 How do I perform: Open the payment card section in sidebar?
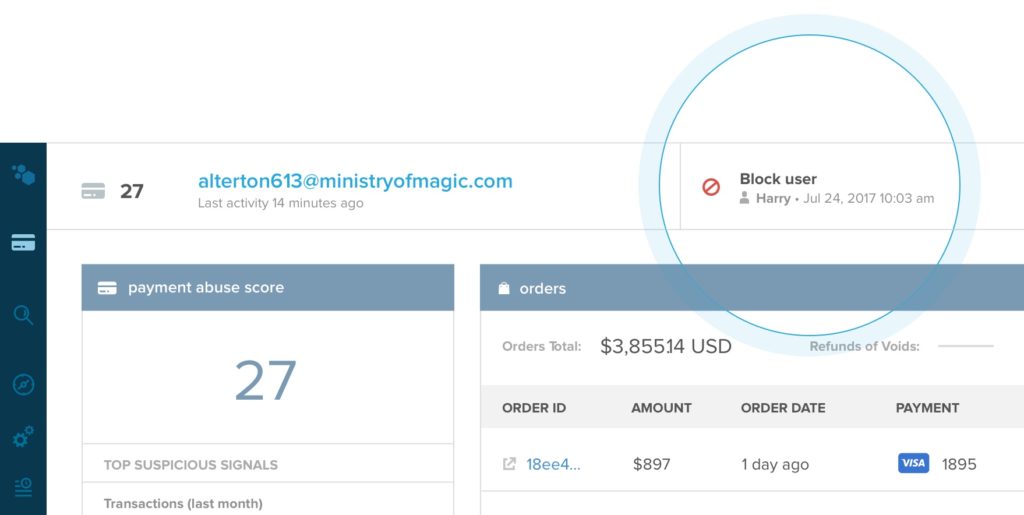coord(23,242)
